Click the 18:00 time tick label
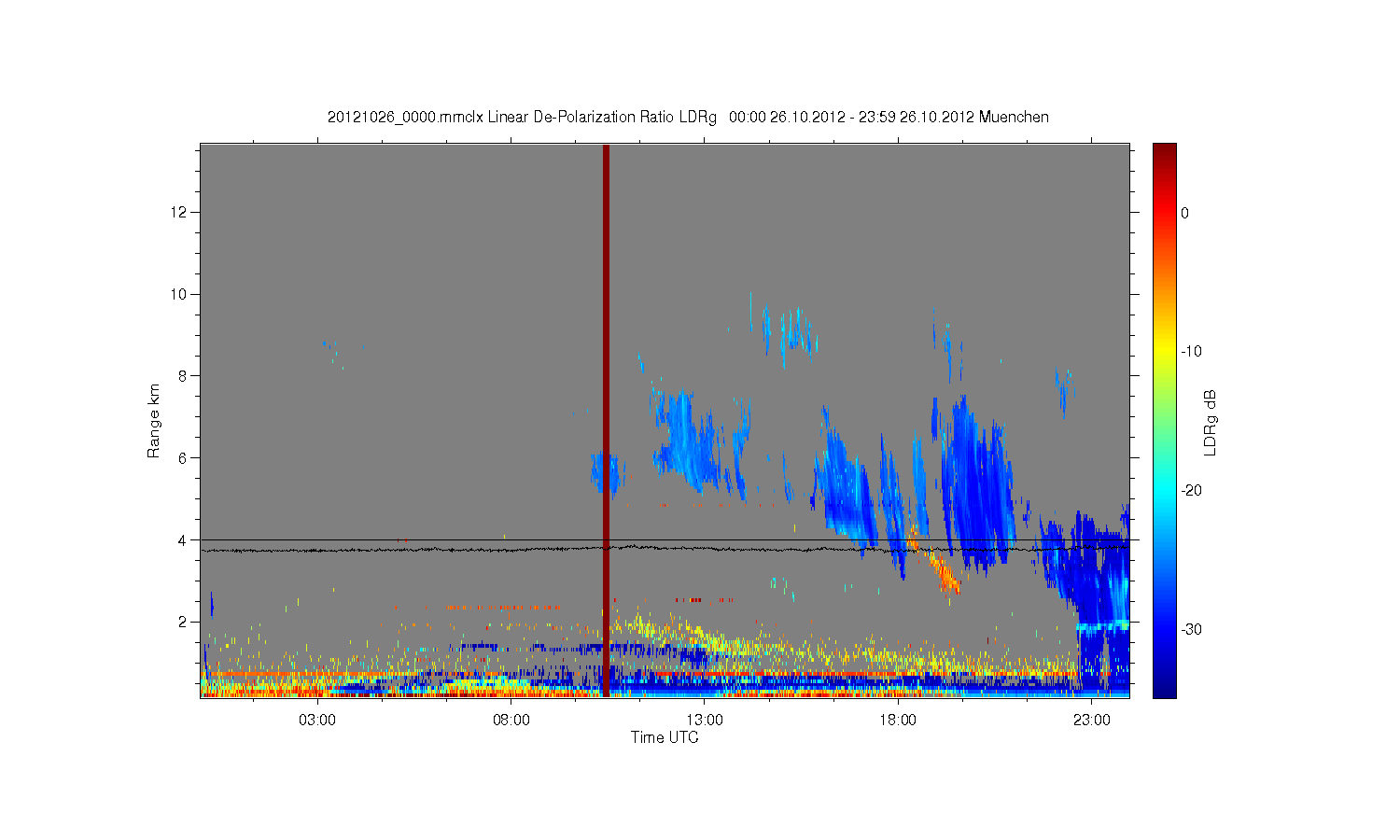This screenshot has width=1400, height=840. click(x=898, y=721)
